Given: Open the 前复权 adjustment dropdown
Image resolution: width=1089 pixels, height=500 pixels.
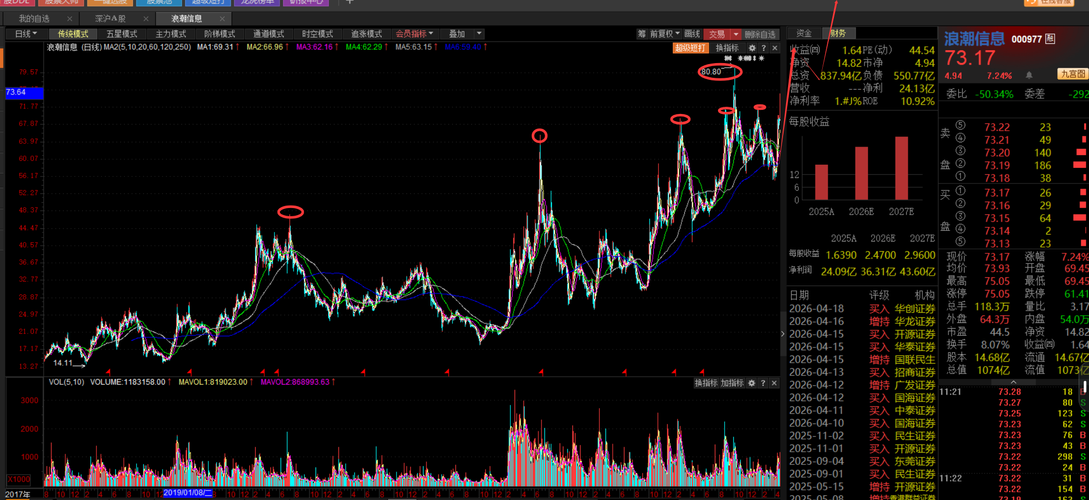Looking at the screenshot, I should pyautogui.click(x=665, y=33).
